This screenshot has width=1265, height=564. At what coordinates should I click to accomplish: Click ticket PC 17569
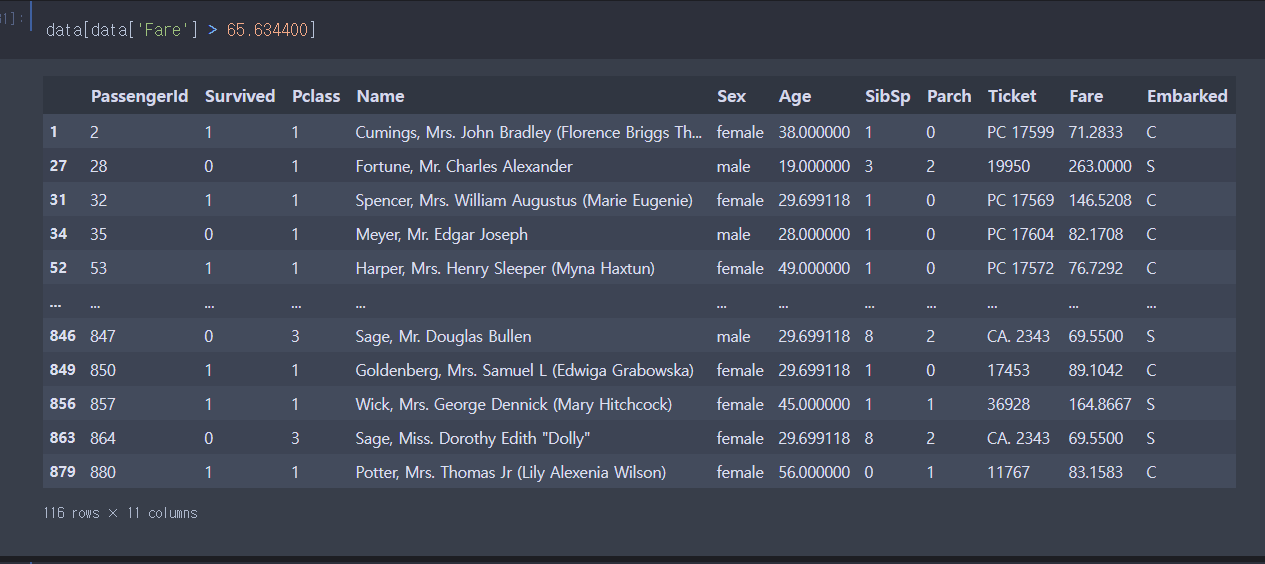[1020, 200]
